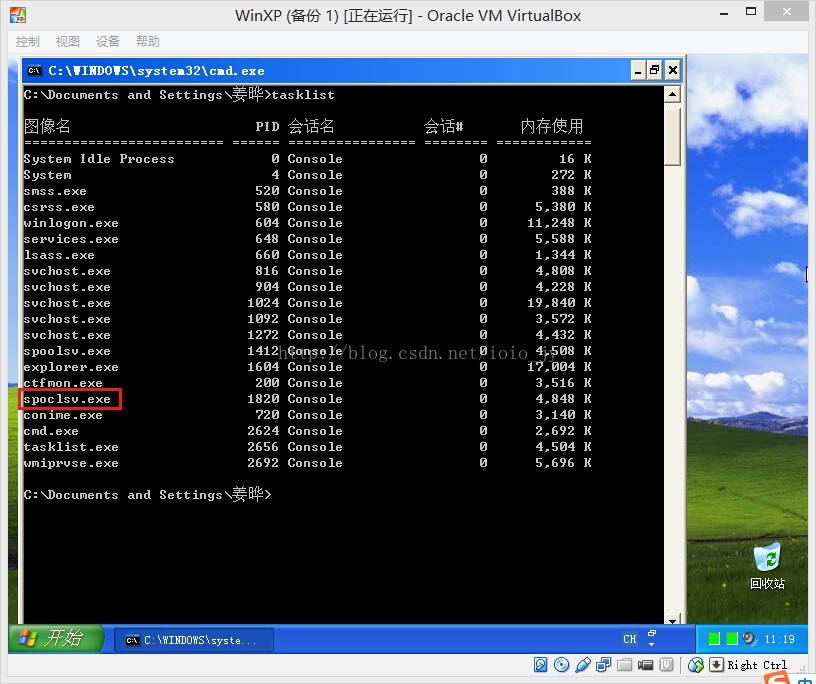Minimize the cmd.exe window

638,70
